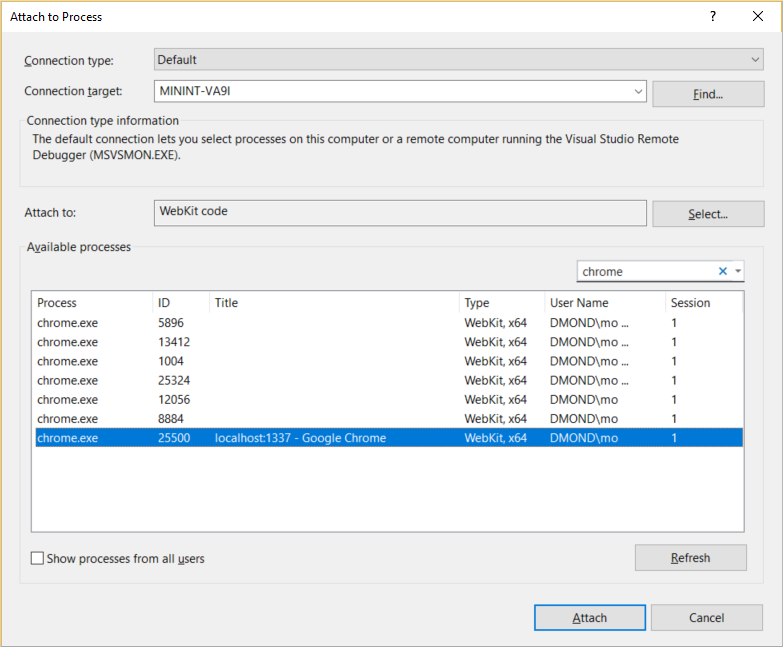The height and width of the screenshot is (647, 783).
Task: Expand the Connection type dropdown
Action: [x=755, y=60]
